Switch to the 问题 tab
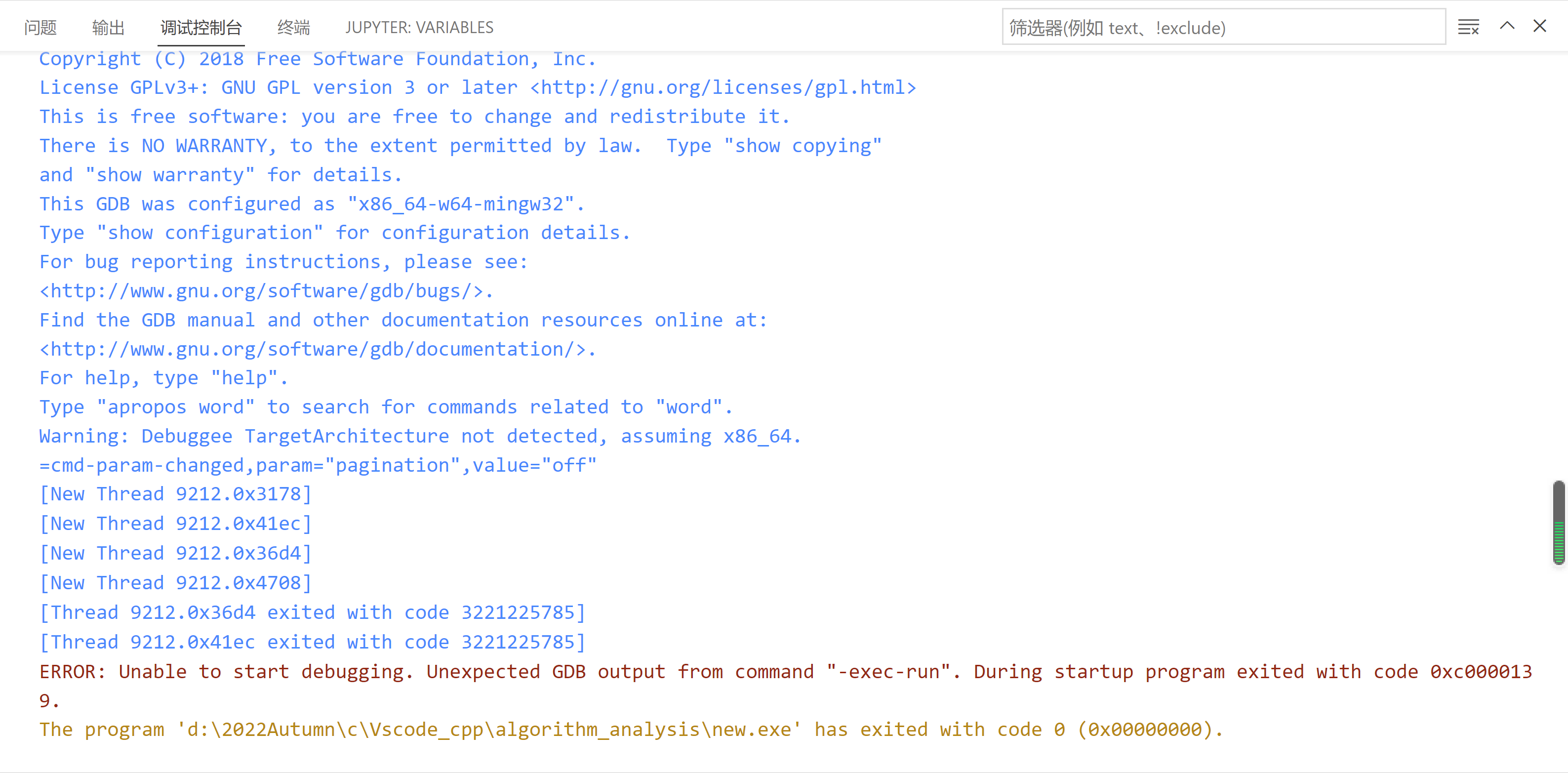Image resolution: width=1568 pixels, height=773 pixels. point(40,27)
